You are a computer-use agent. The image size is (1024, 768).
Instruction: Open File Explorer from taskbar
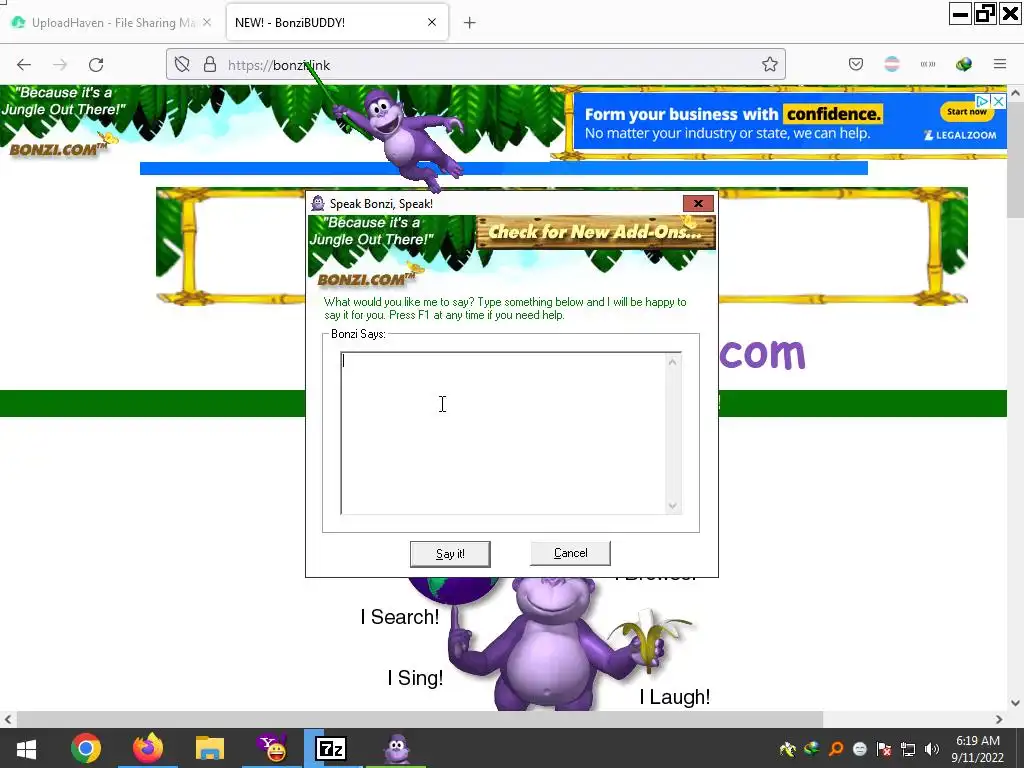210,748
